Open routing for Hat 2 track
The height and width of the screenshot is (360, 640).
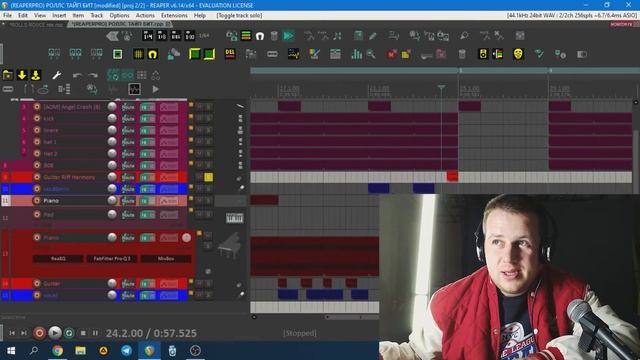(128, 154)
